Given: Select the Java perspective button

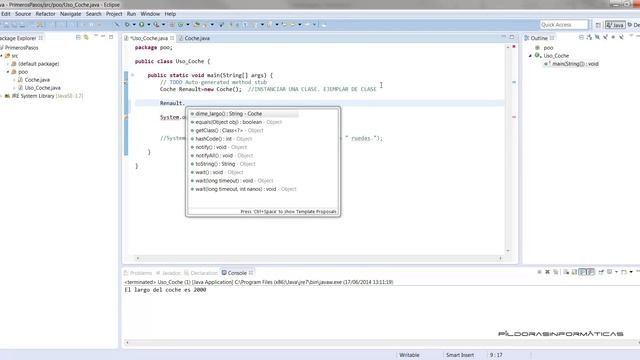Looking at the screenshot, I should (615, 25).
